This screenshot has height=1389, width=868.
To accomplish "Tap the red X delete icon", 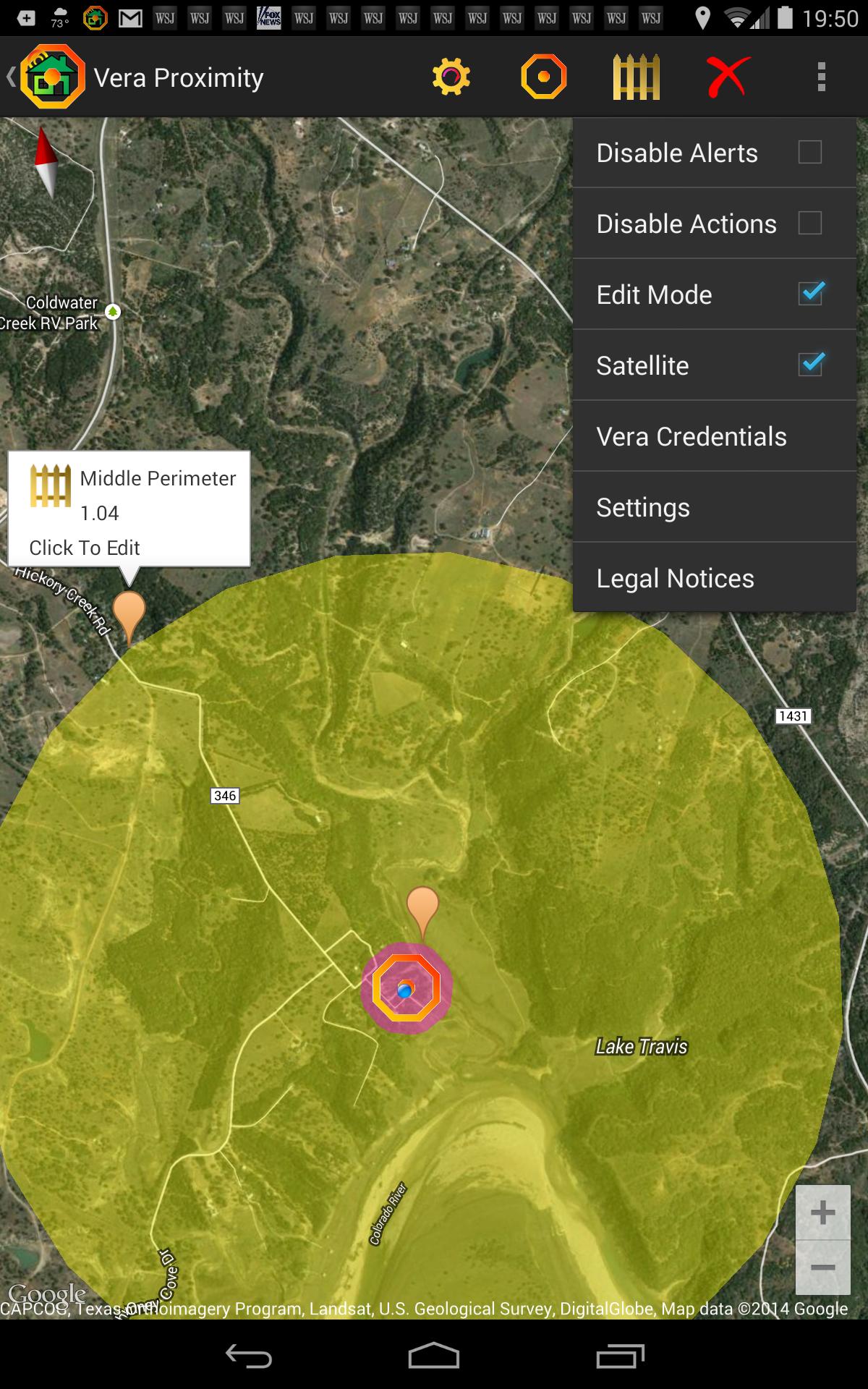I will point(728,77).
